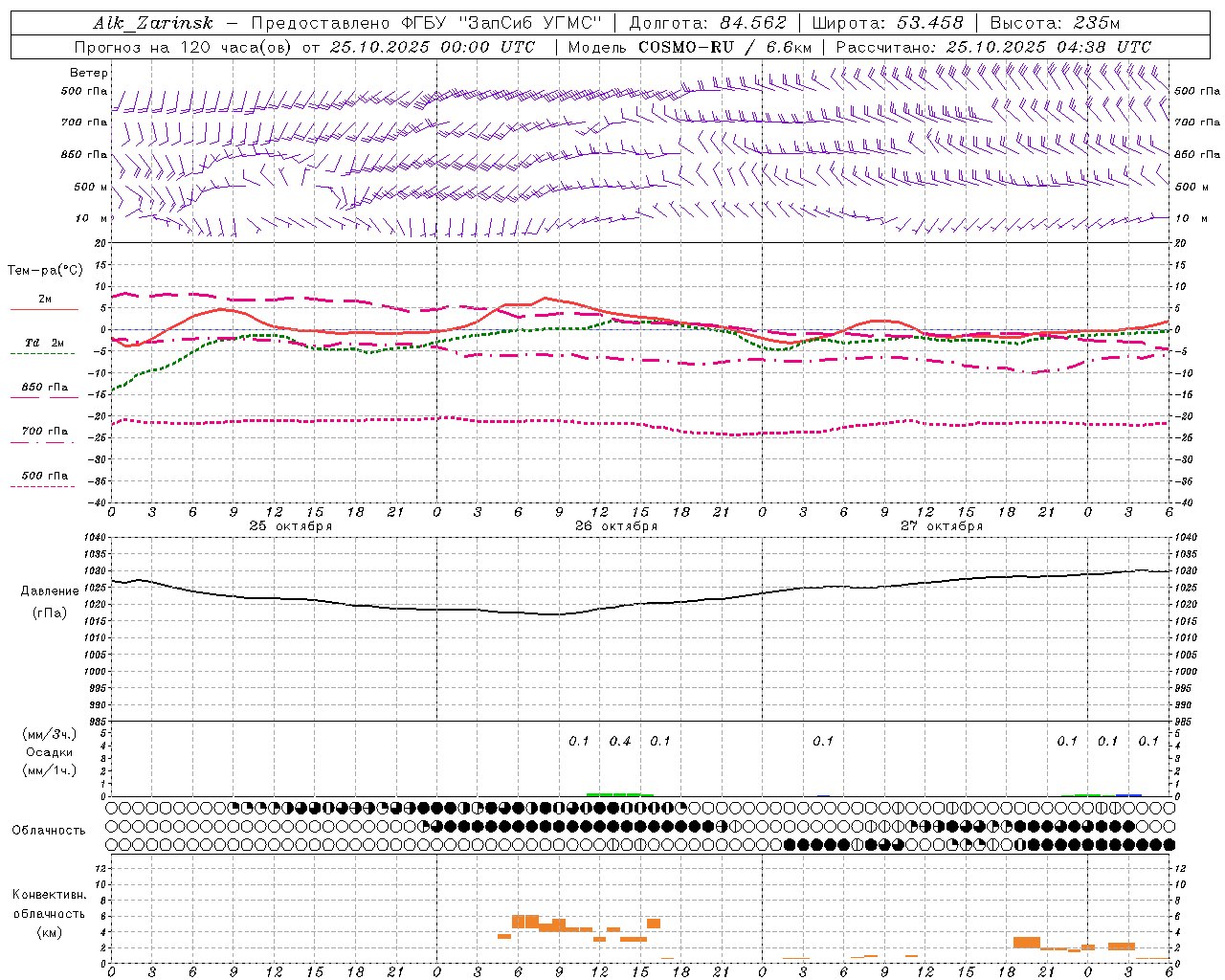Click the Ветер wind panel label
The width and height of the screenshot is (1225, 980).
88,73
